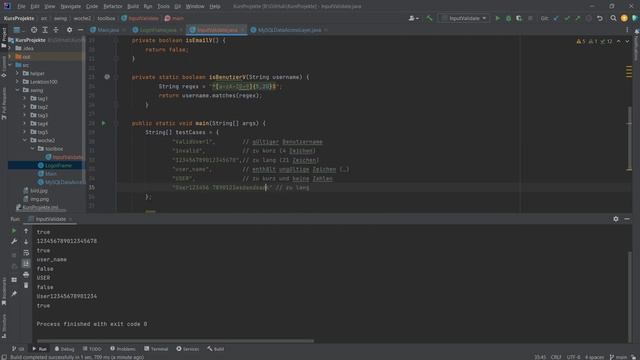Pin the Run tab with pin icon

coord(14,293)
